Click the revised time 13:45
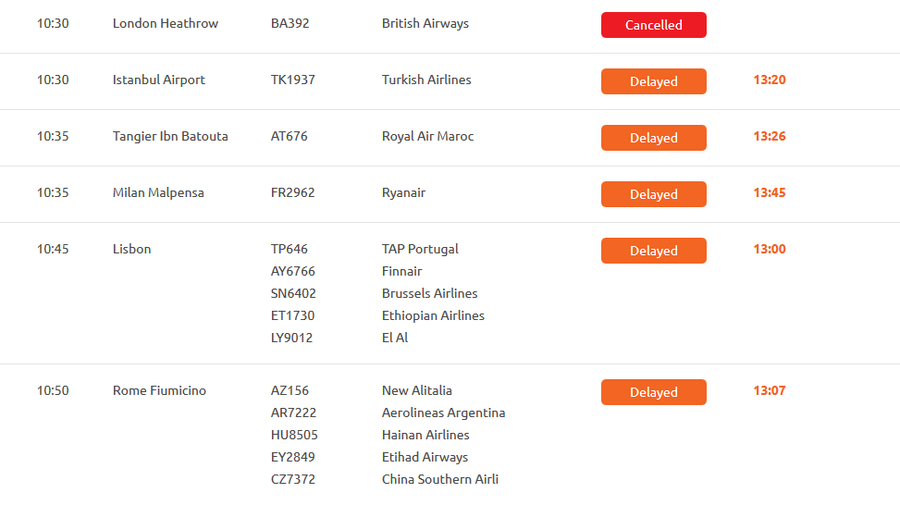This screenshot has width=900, height=505. [770, 192]
